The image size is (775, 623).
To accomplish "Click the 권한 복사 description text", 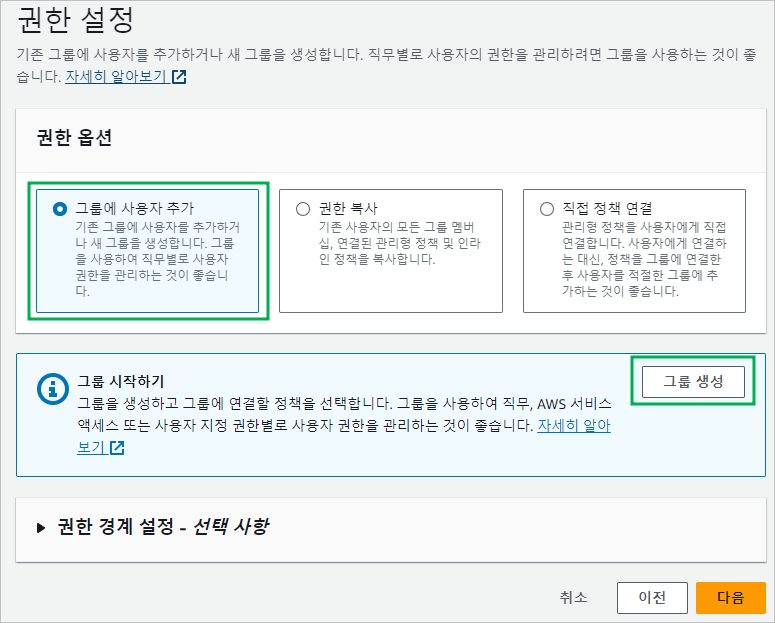I will point(399,243).
